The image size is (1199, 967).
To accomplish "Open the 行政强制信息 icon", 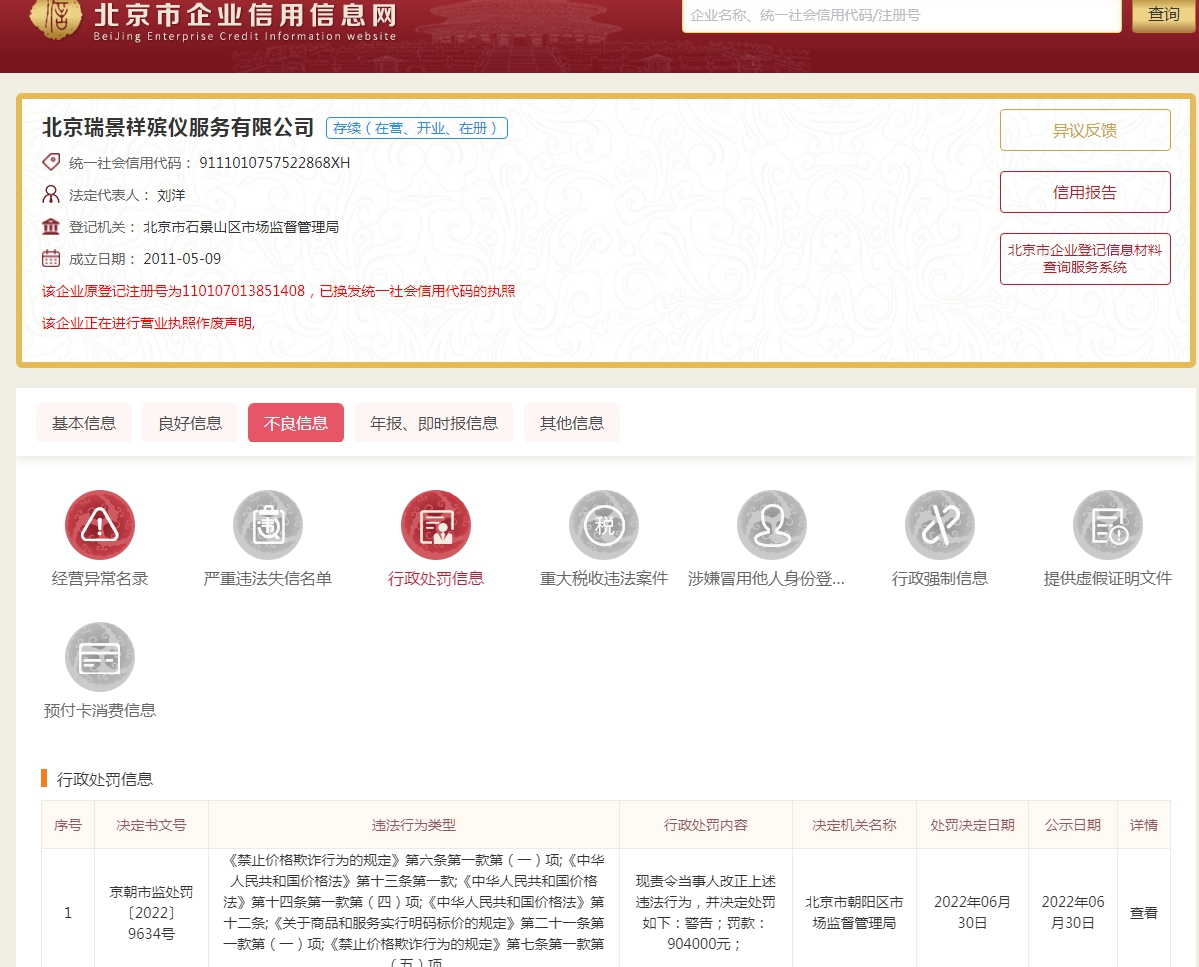I will (939, 523).
